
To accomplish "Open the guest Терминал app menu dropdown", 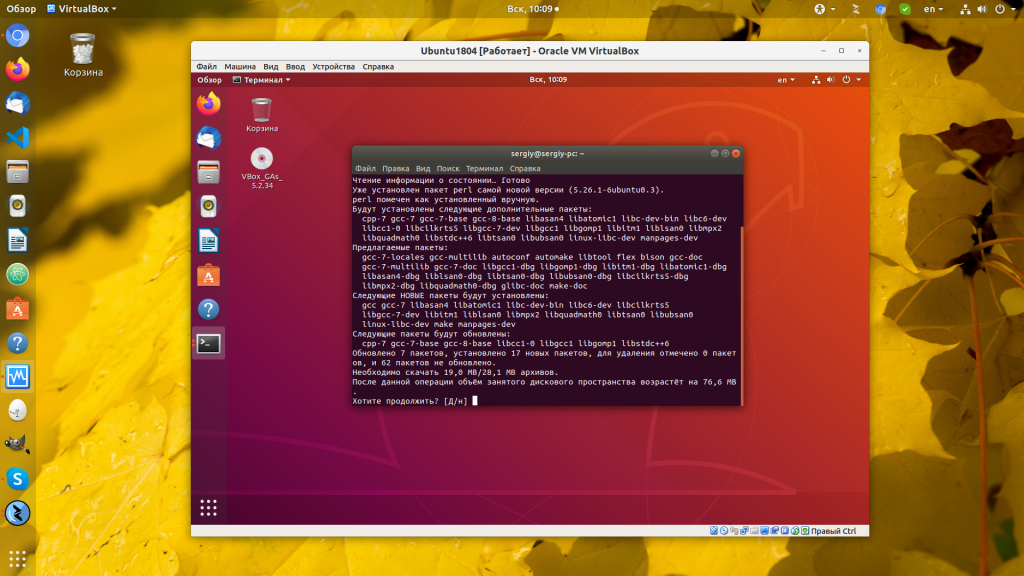I will (x=262, y=80).
